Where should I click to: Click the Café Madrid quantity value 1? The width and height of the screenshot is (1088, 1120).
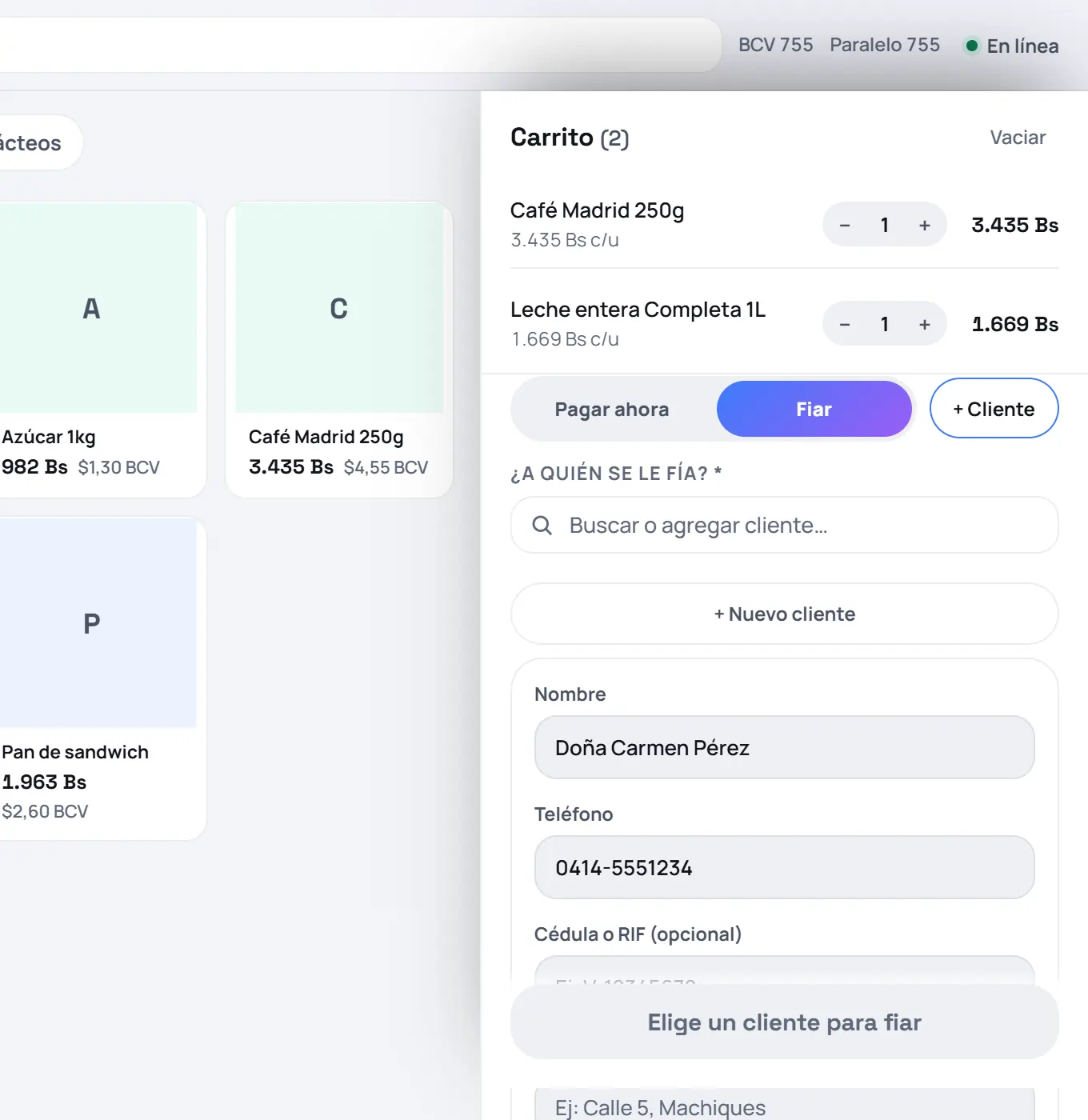click(885, 226)
